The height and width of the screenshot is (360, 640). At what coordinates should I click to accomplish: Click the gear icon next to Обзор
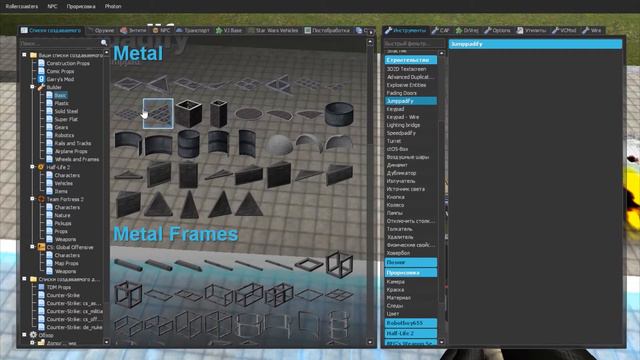pos(33,335)
